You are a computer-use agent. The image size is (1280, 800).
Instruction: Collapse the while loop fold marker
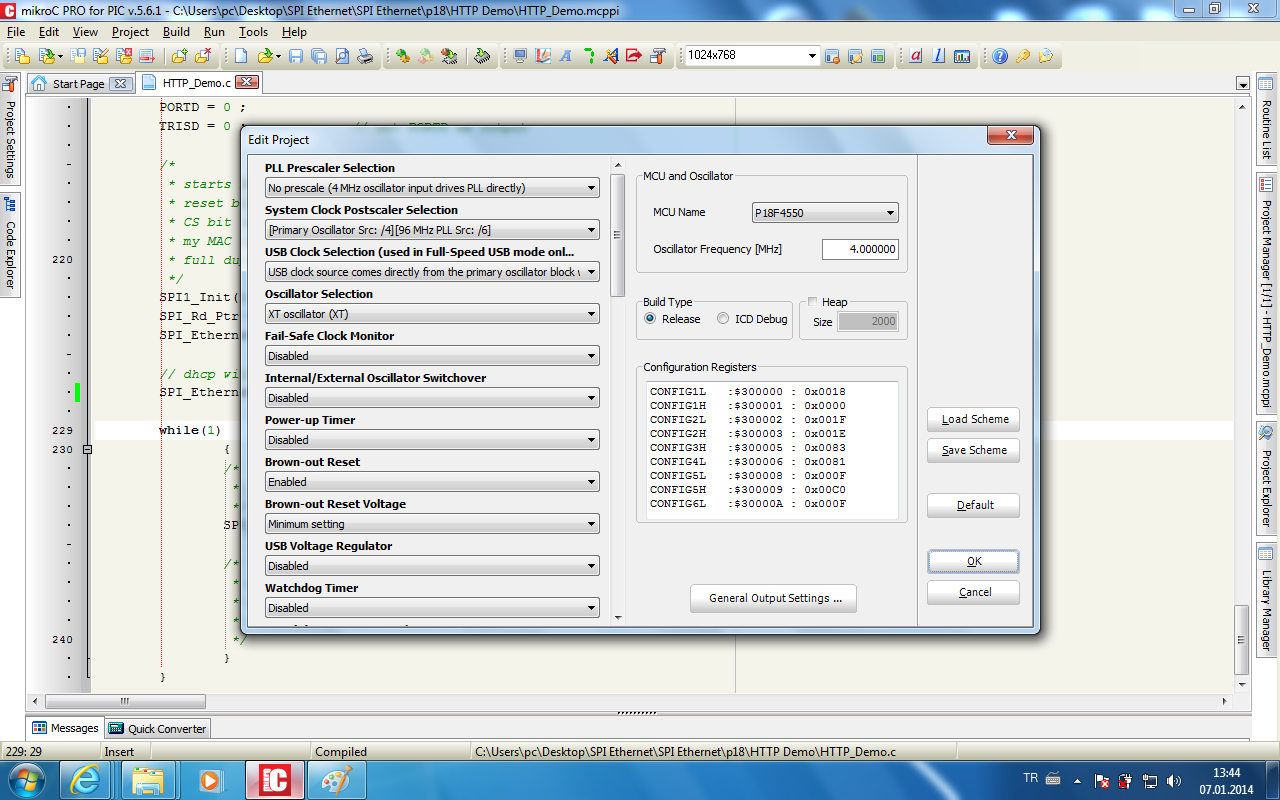(87, 450)
